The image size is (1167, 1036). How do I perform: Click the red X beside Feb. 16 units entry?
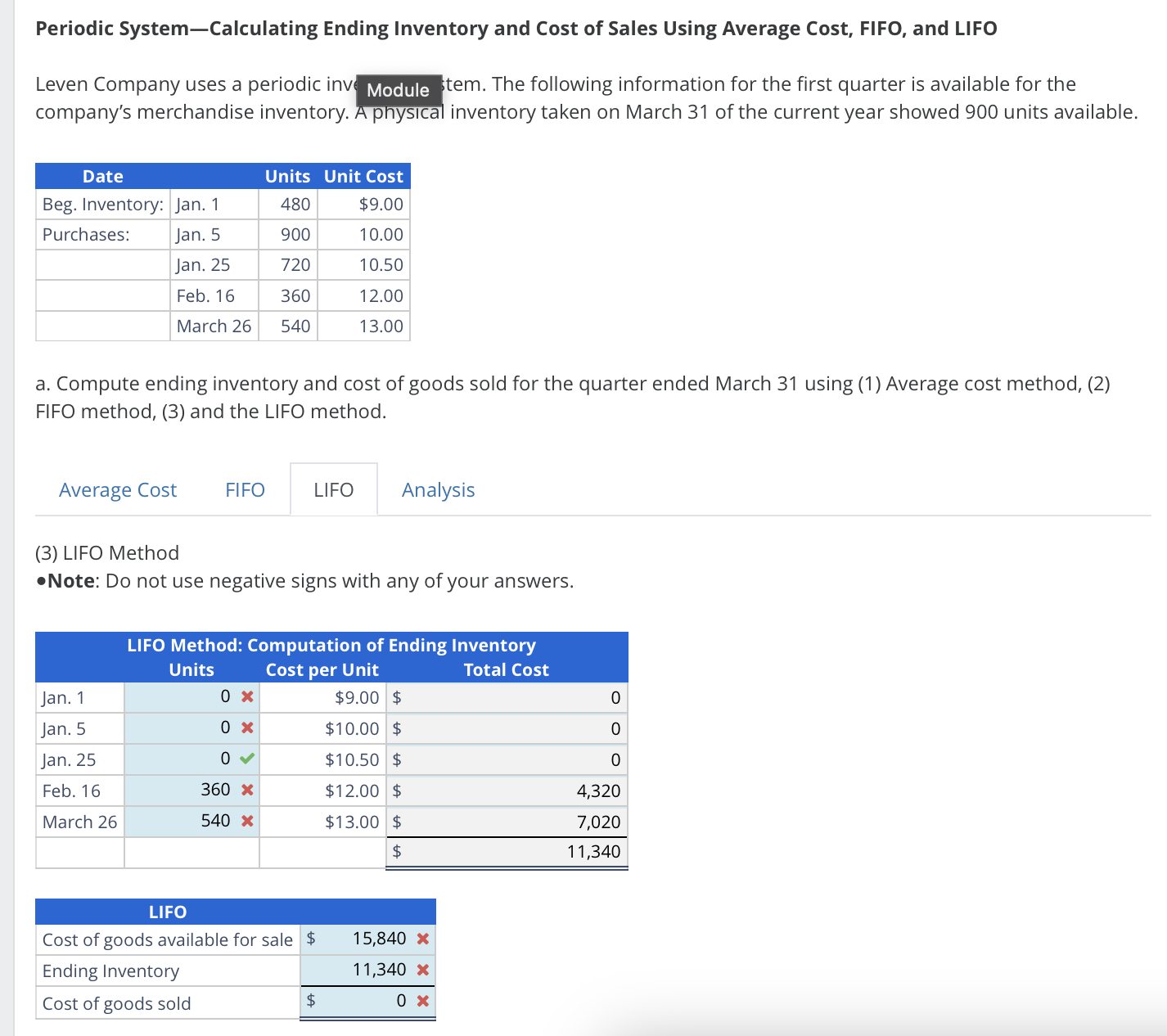246,790
